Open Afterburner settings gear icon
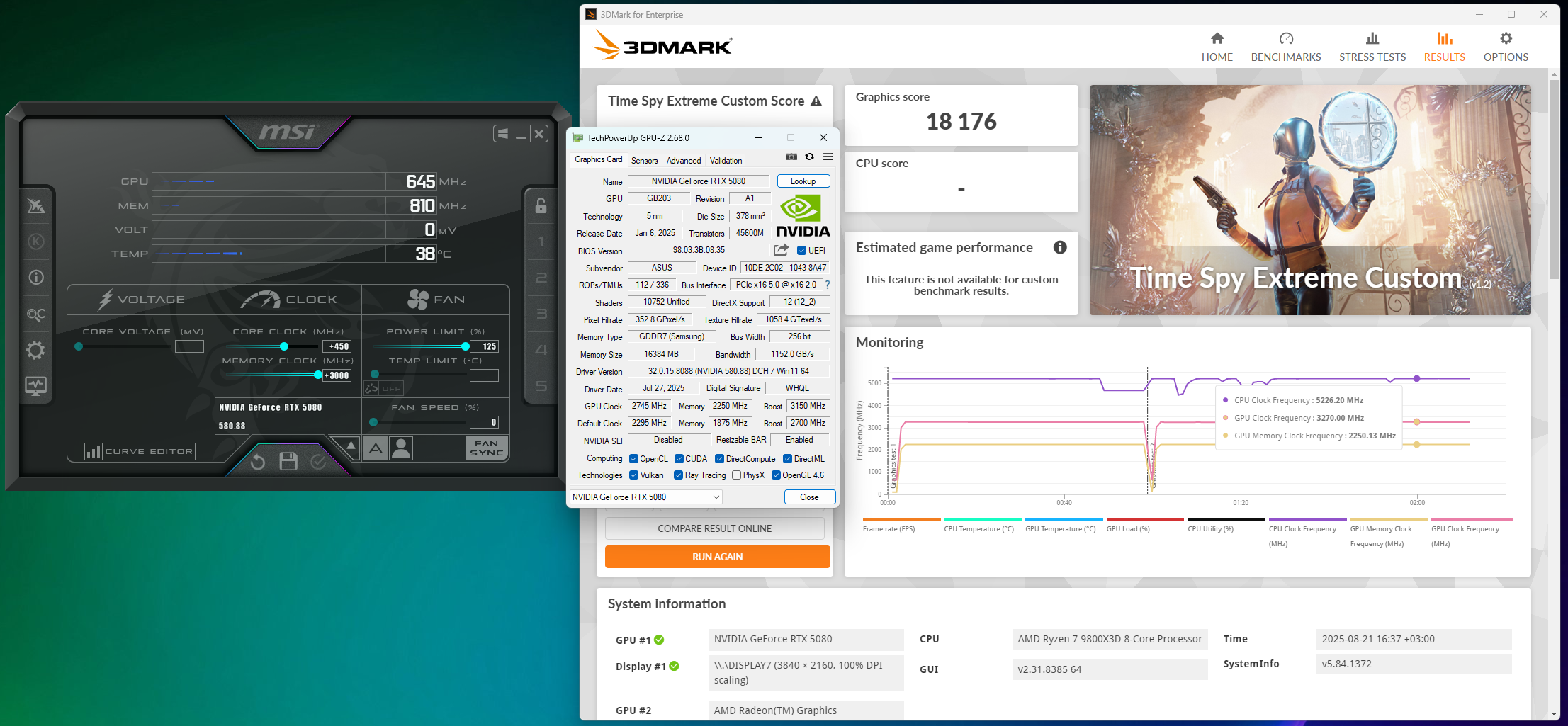Screen dimensions: 1568x726 35,350
